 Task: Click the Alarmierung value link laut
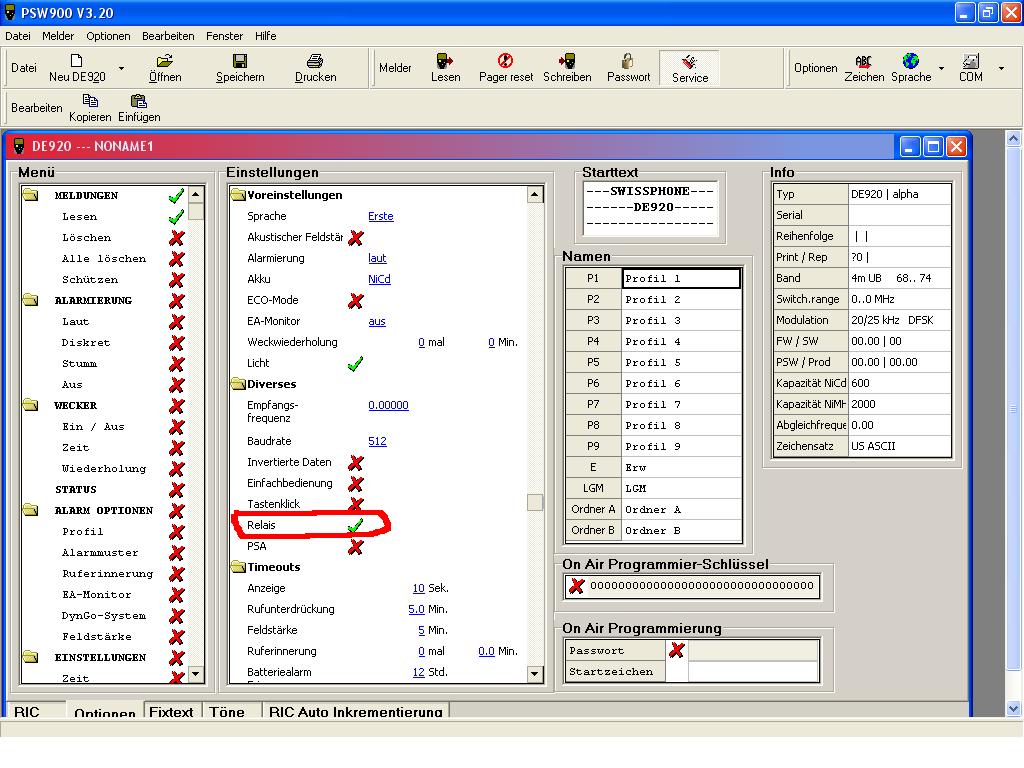tap(377, 258)
